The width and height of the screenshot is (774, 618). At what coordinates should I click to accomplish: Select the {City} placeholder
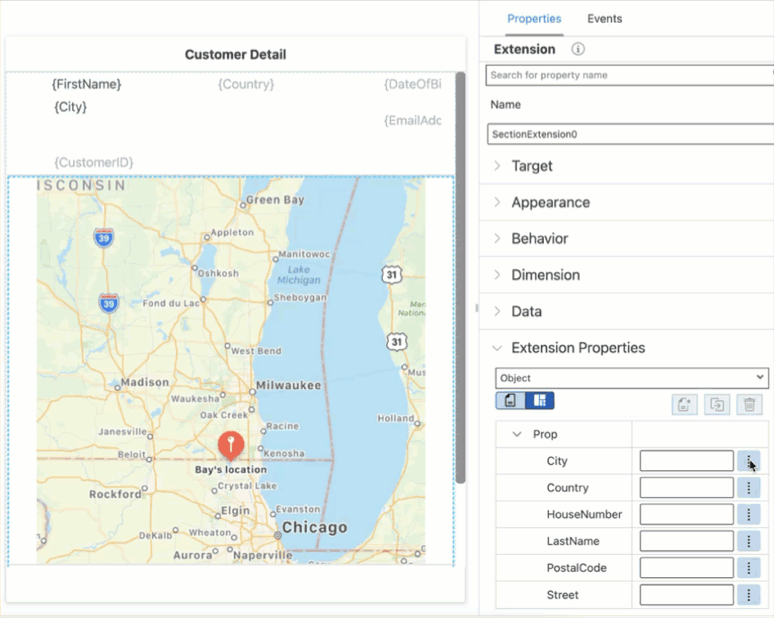coord(71,107)
